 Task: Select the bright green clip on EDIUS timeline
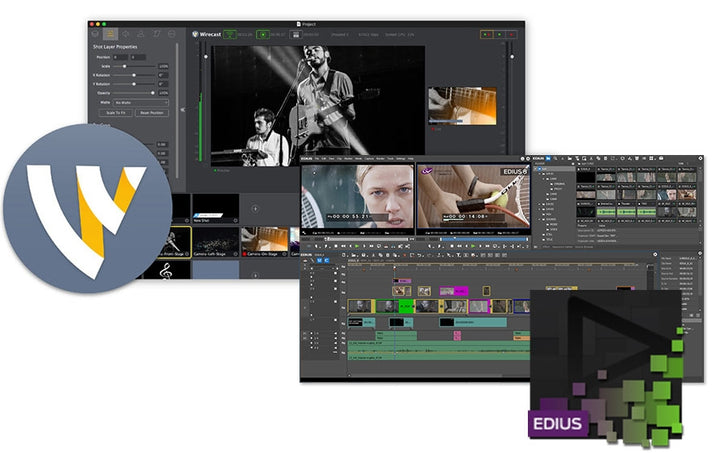[x=406, y=305]
